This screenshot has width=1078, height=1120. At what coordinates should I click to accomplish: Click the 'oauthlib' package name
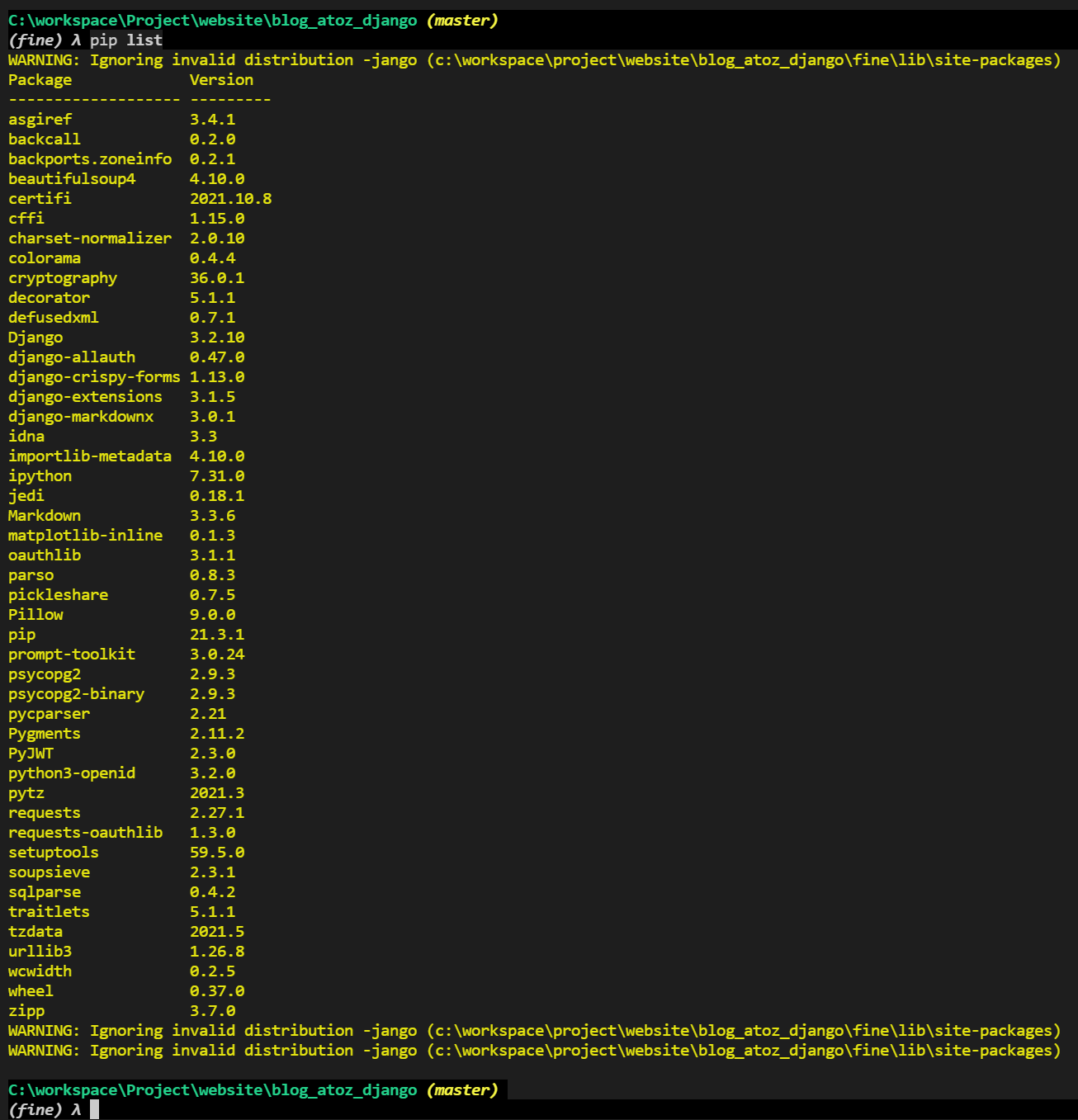coord(45,555)
